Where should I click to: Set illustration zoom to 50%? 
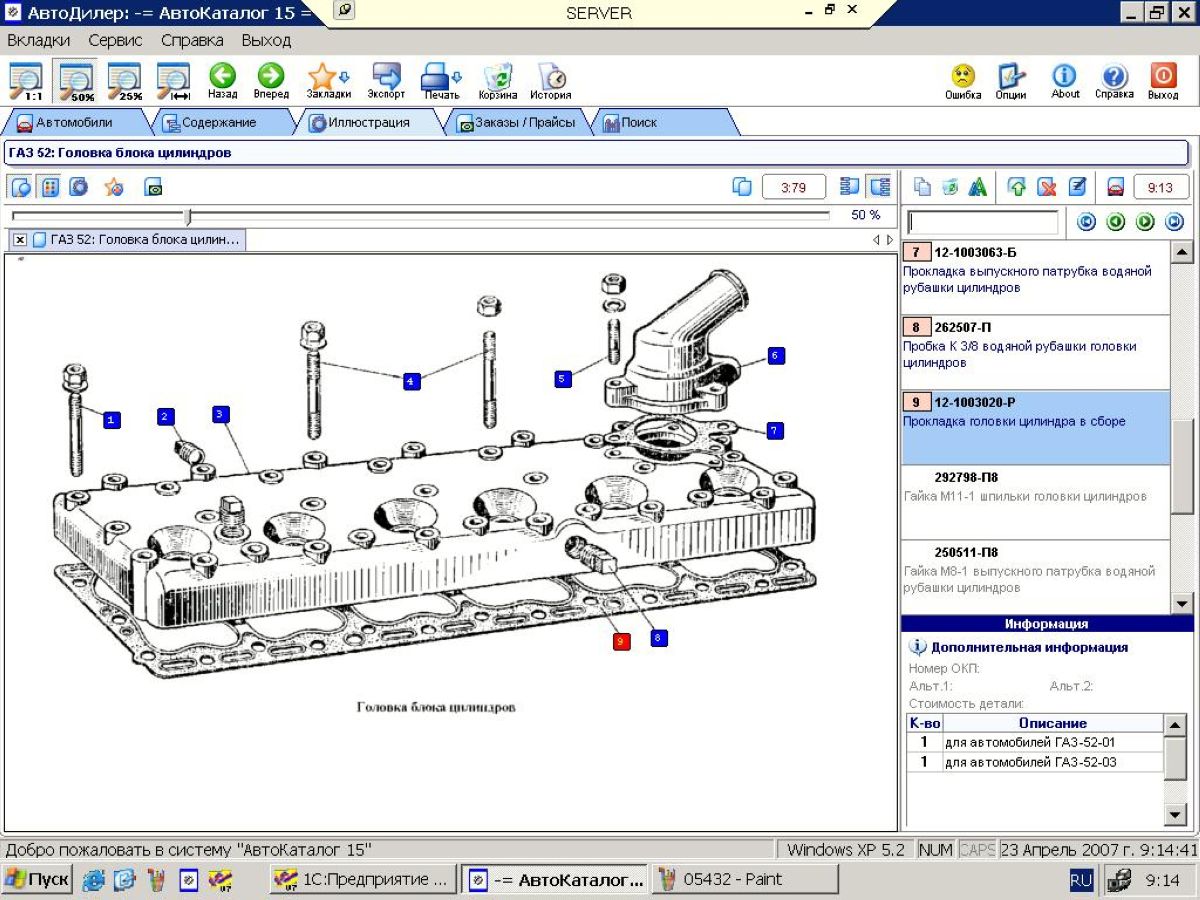(x=76, y=81)
